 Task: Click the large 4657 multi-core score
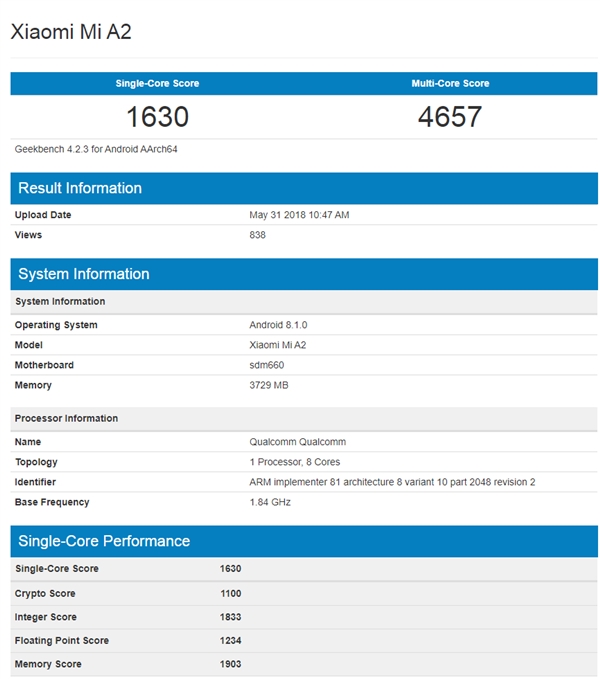tap(449, 117)
